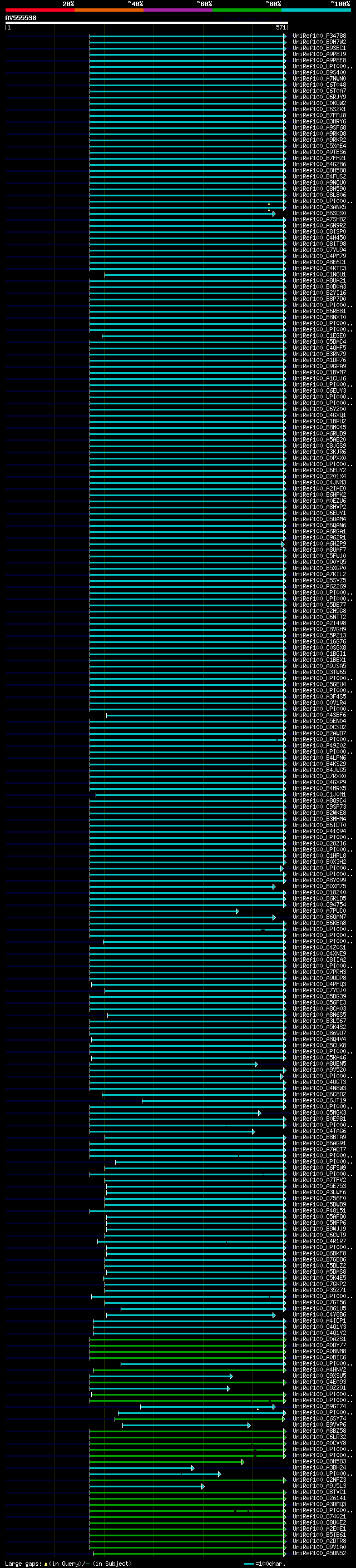Select hit label UniRef100_A9J5L3

[x=319, y=1486]
